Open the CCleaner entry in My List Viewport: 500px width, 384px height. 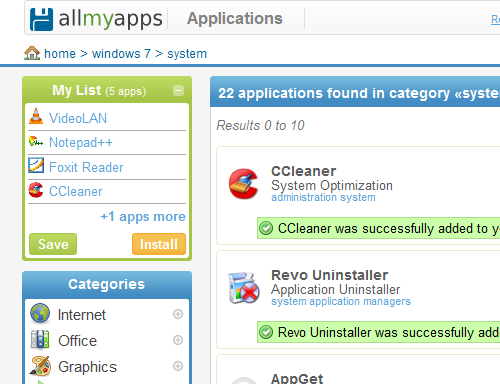tap(76, 192)
